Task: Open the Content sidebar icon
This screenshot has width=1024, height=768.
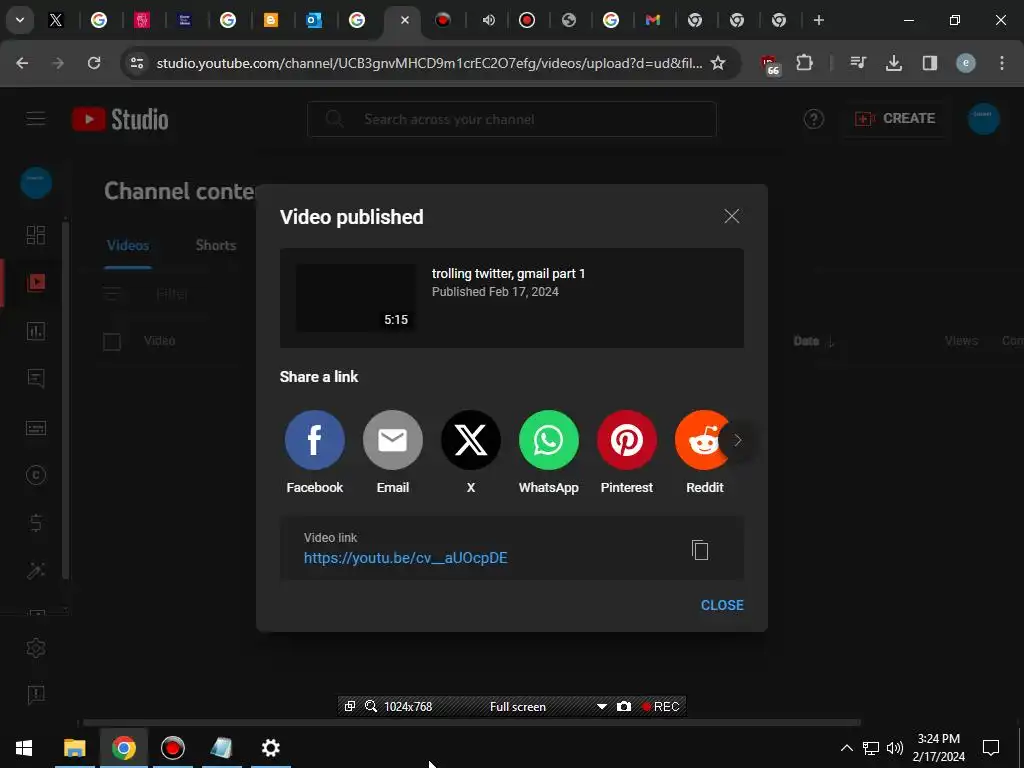Action: click(36, 282)
